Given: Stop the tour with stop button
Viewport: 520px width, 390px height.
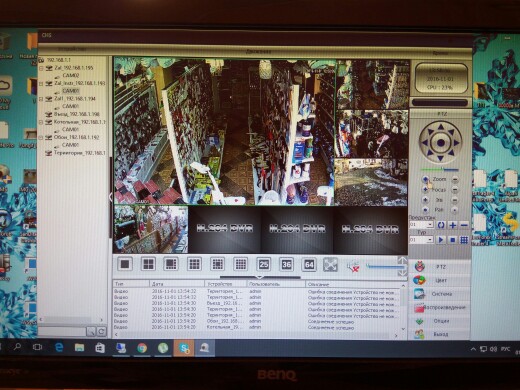Looking at the screenshot, I should click(x=452, y=239).
